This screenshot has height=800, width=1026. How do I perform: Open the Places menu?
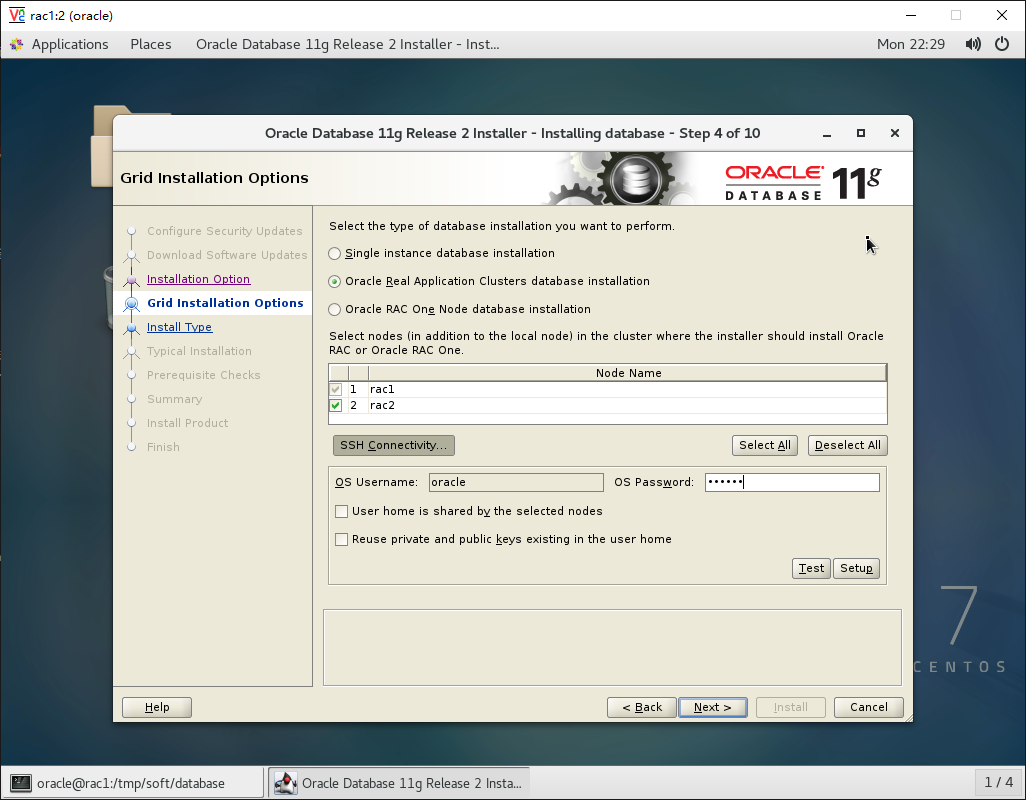(x=150, y=44)
